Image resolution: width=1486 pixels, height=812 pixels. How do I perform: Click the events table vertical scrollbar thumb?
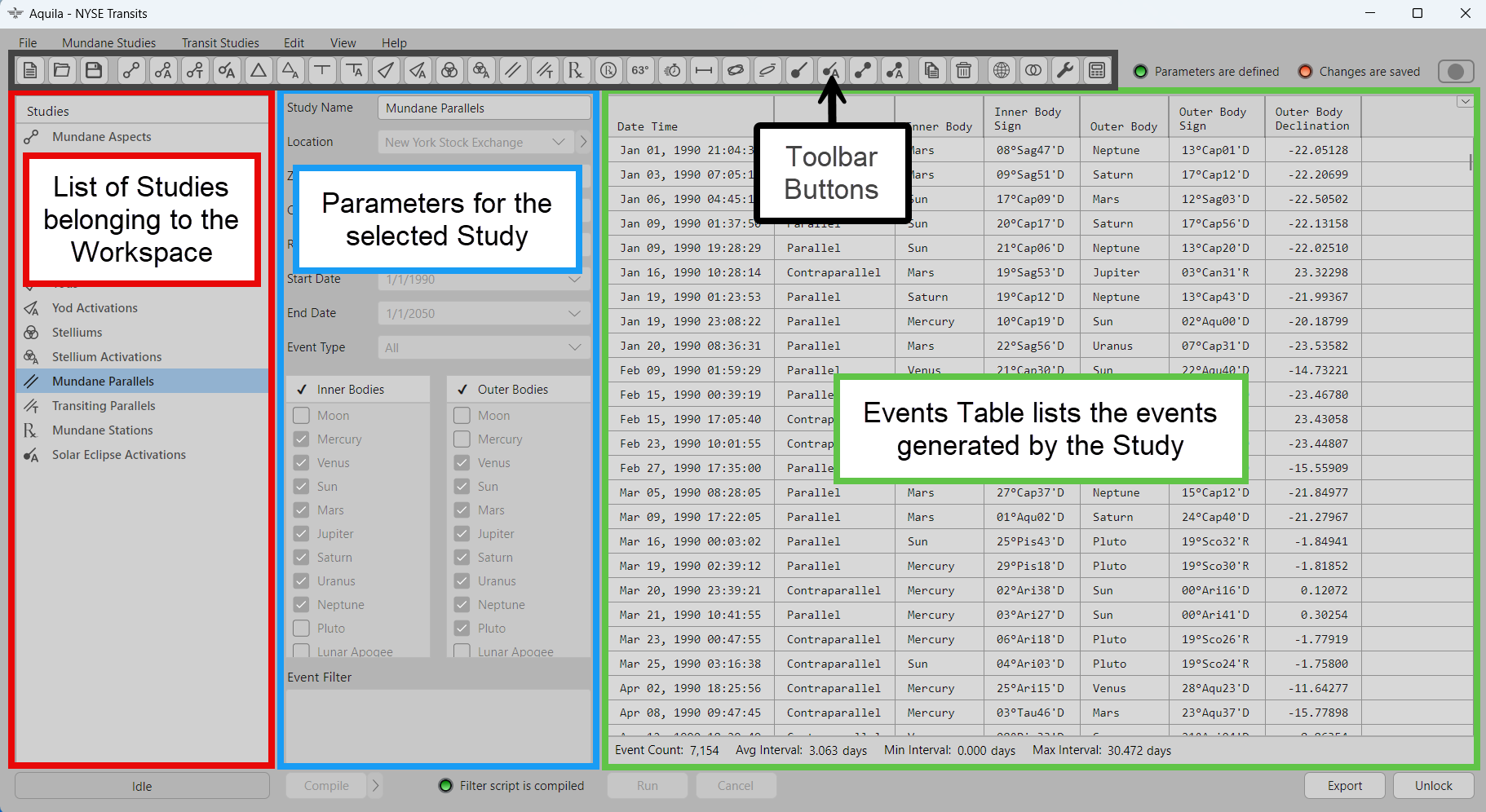[x=1471, y=161]
